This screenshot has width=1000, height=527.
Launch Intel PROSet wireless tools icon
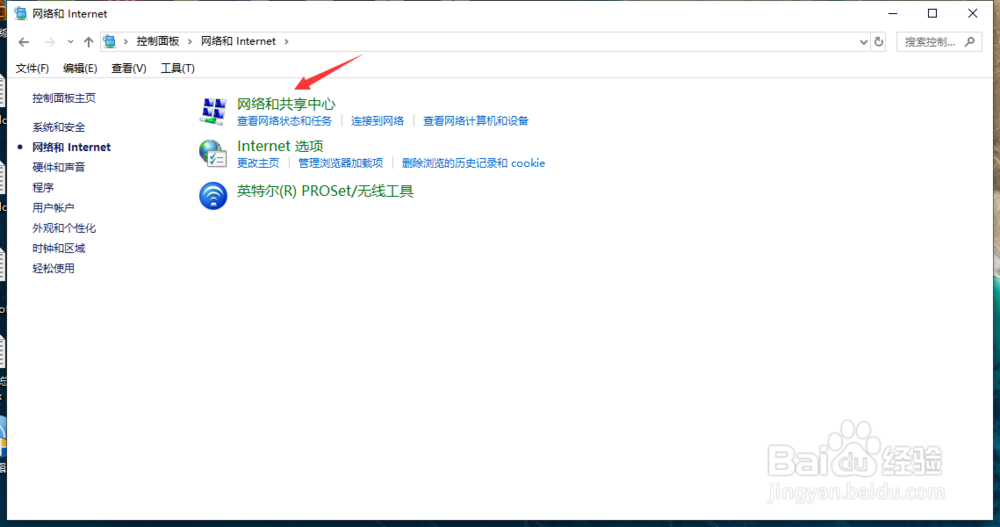tap(213, 195)
